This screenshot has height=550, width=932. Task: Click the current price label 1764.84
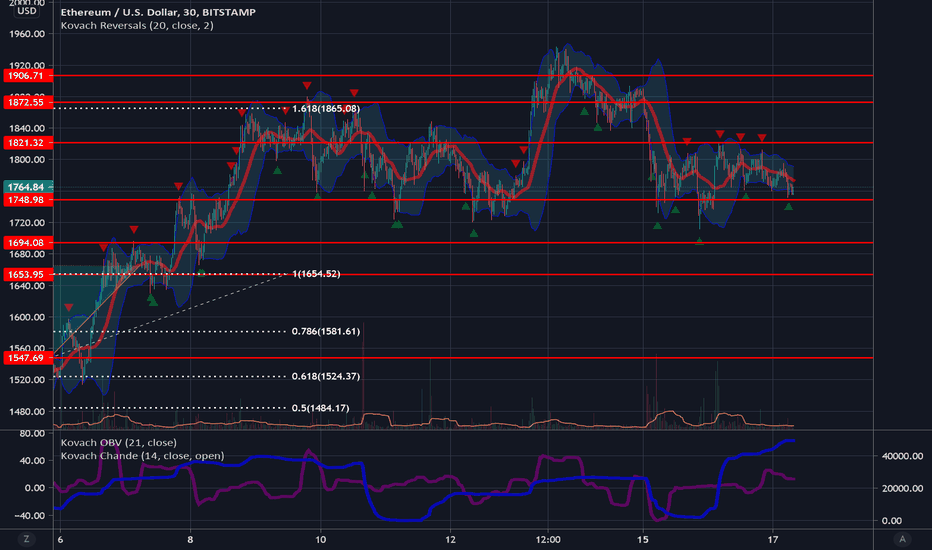[28, 187]
